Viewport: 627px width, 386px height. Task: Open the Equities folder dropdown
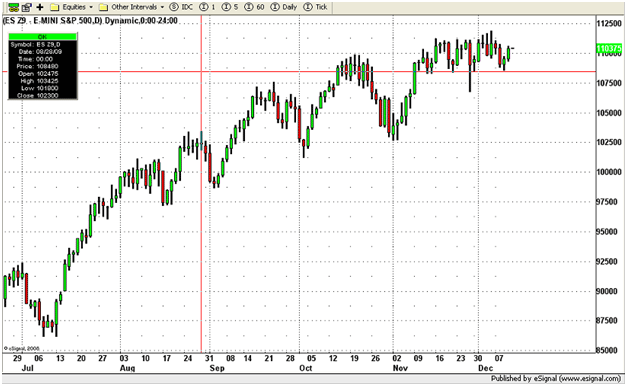click(x=72, y=7)
